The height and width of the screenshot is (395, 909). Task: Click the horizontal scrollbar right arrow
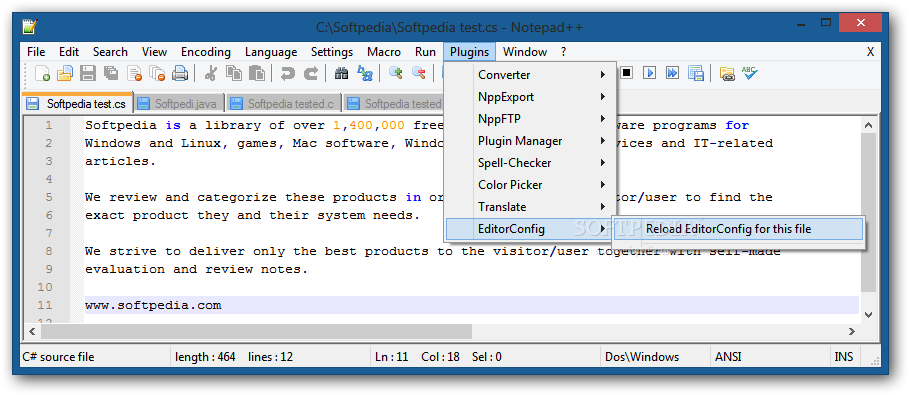click(x=852, y=332)
